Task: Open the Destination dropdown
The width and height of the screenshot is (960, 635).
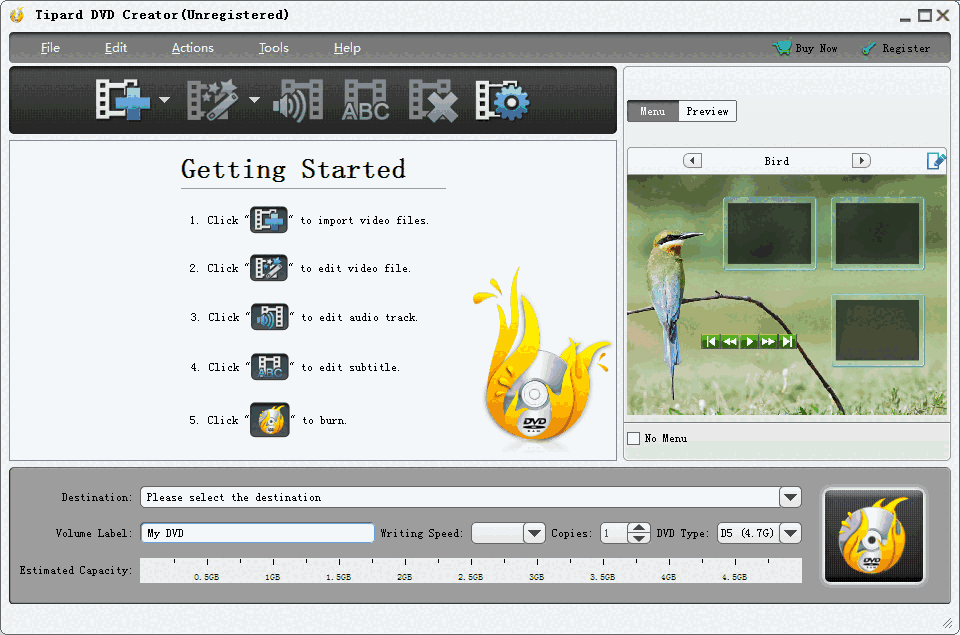Action: coord(789,497)
